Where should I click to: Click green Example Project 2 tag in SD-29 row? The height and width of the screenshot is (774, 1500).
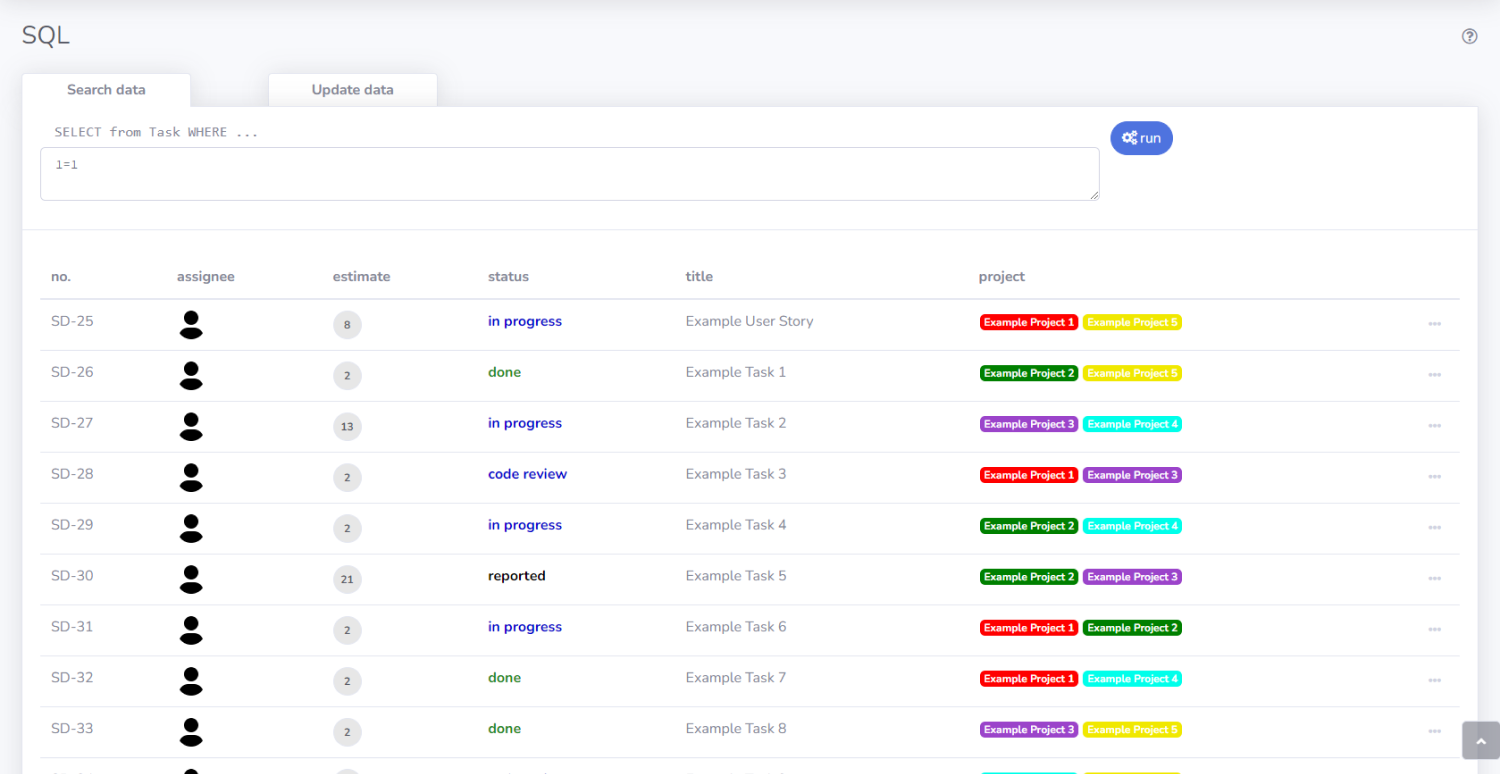1029,526
